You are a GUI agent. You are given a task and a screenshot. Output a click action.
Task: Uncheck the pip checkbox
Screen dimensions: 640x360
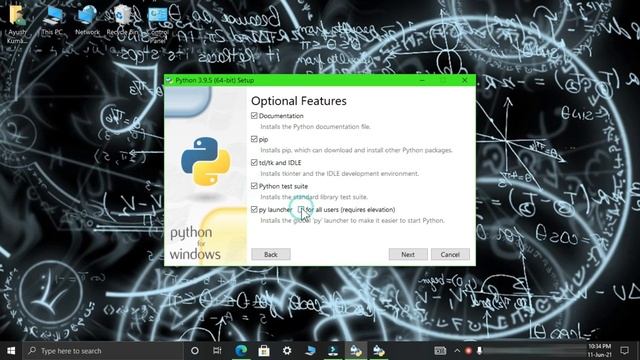tap(254, 139)
